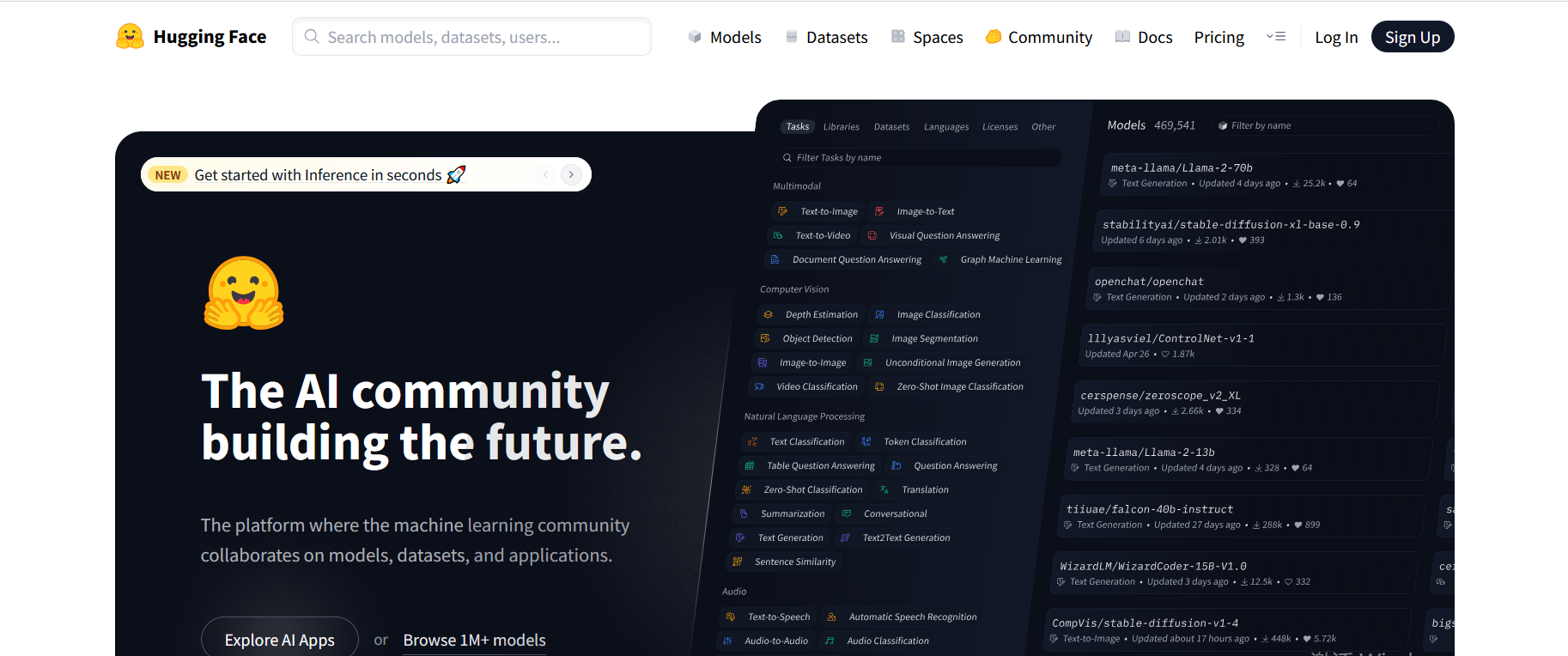Open WizardLM/WizardCoder-15B-V1.0 model card
Viewport: 1568px width, 656px height.
pyautogui.click(x=1236, y=573)
